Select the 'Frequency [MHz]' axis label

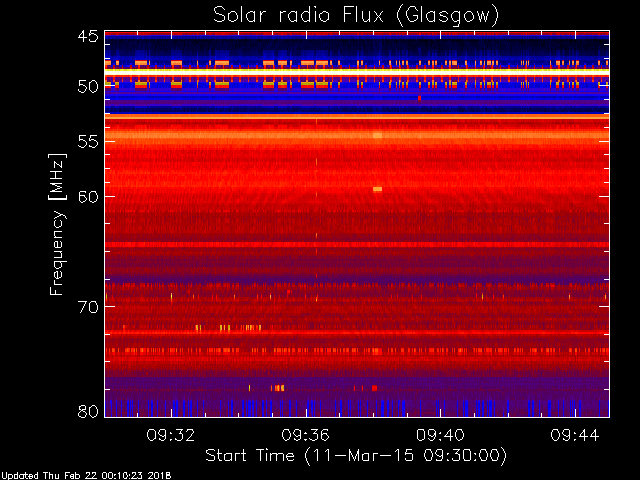pos(57,224)
